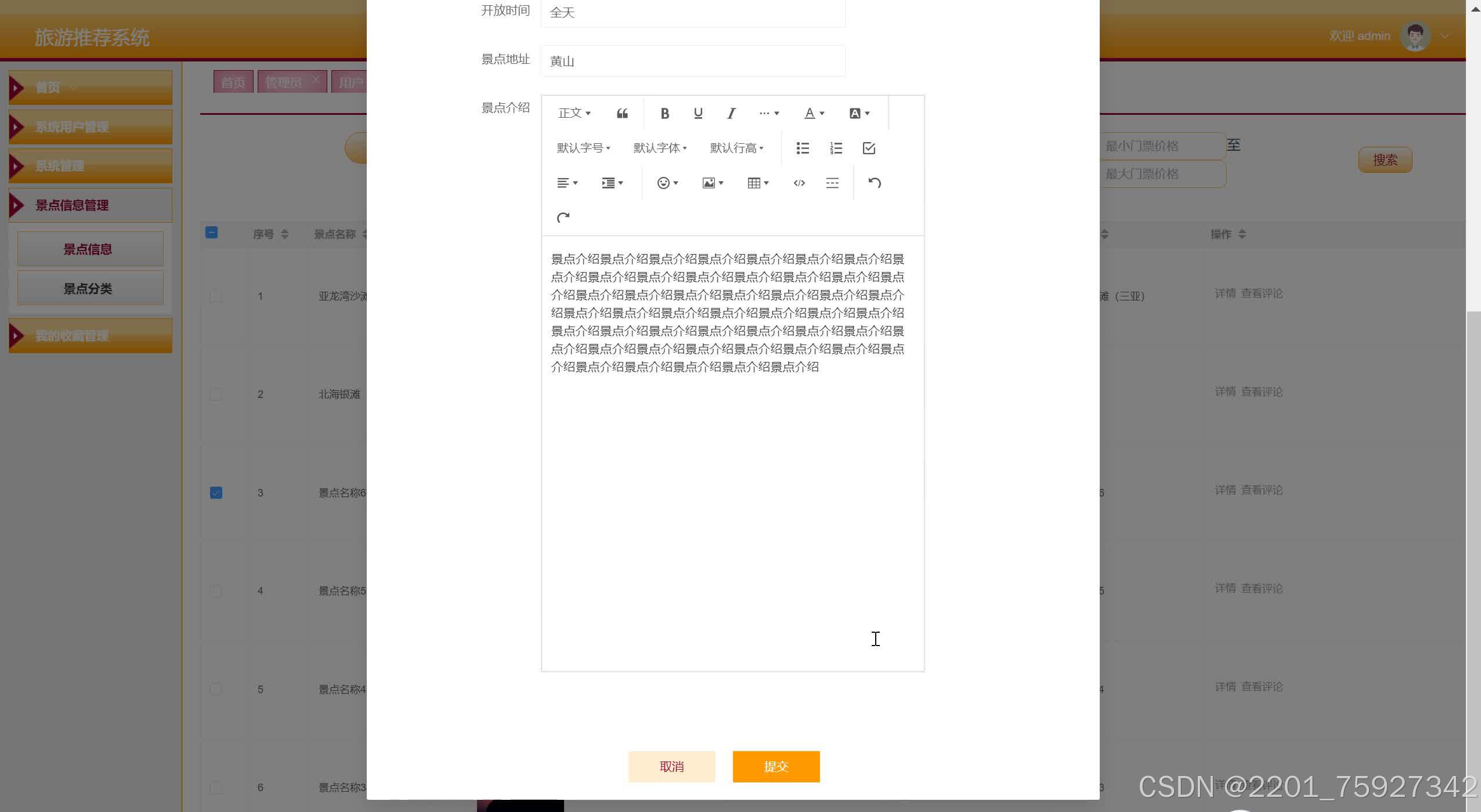
Task: Toggle underline formatting
Action: pyautogui.click(x=698, y=114)
